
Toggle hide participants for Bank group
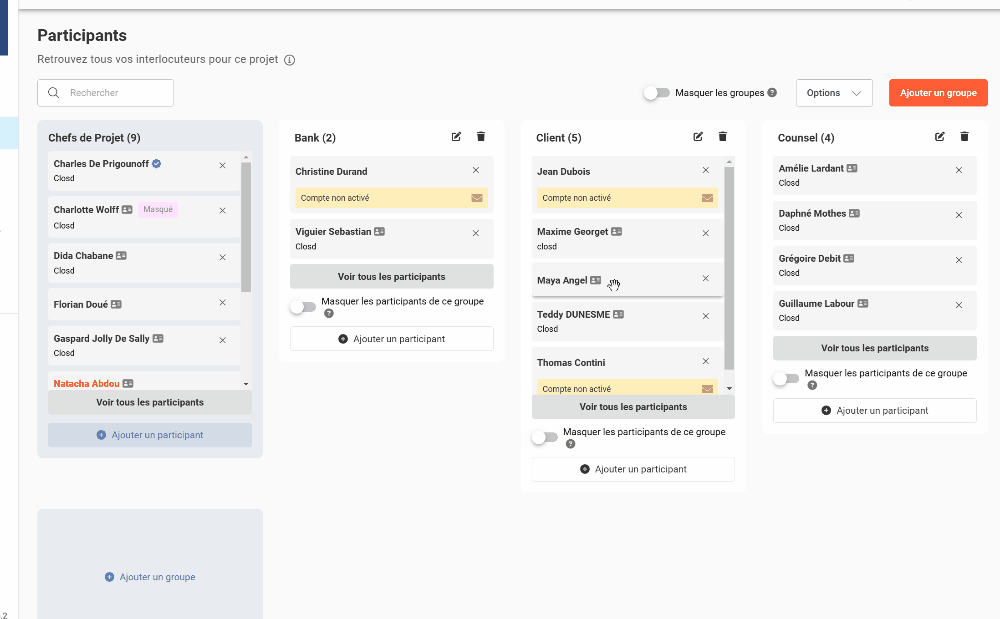302,307
